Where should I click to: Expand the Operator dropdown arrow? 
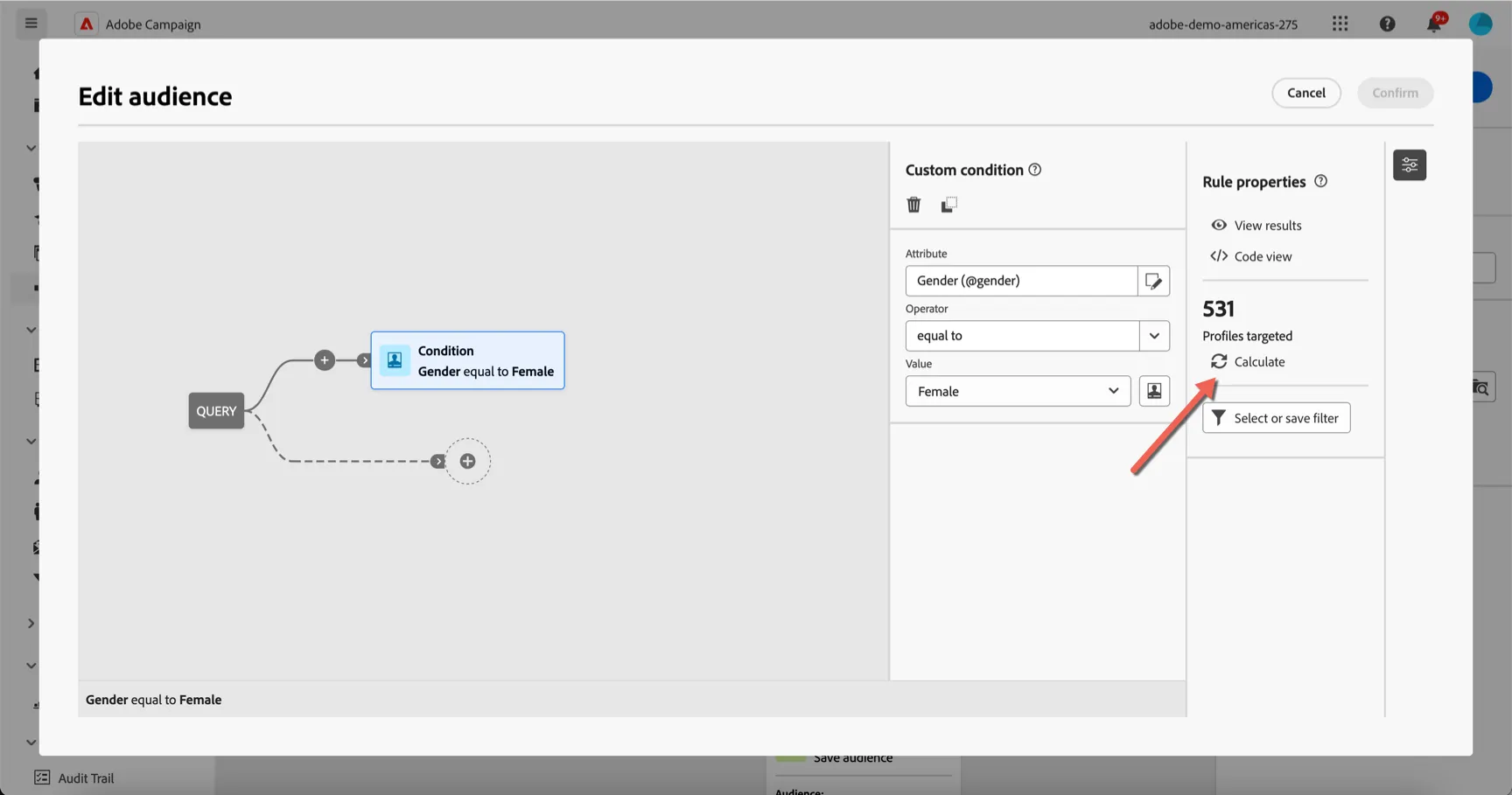coord(1154,336)
